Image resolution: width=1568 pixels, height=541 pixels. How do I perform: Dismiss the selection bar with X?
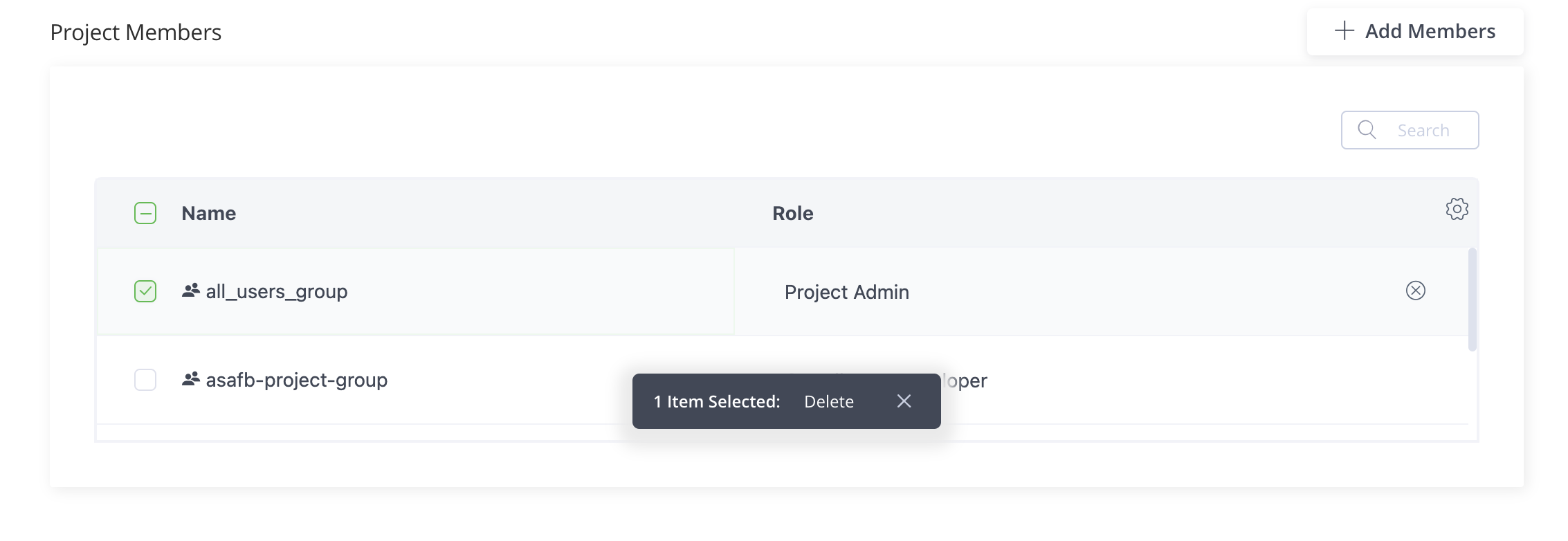click(x=904, y=401)
